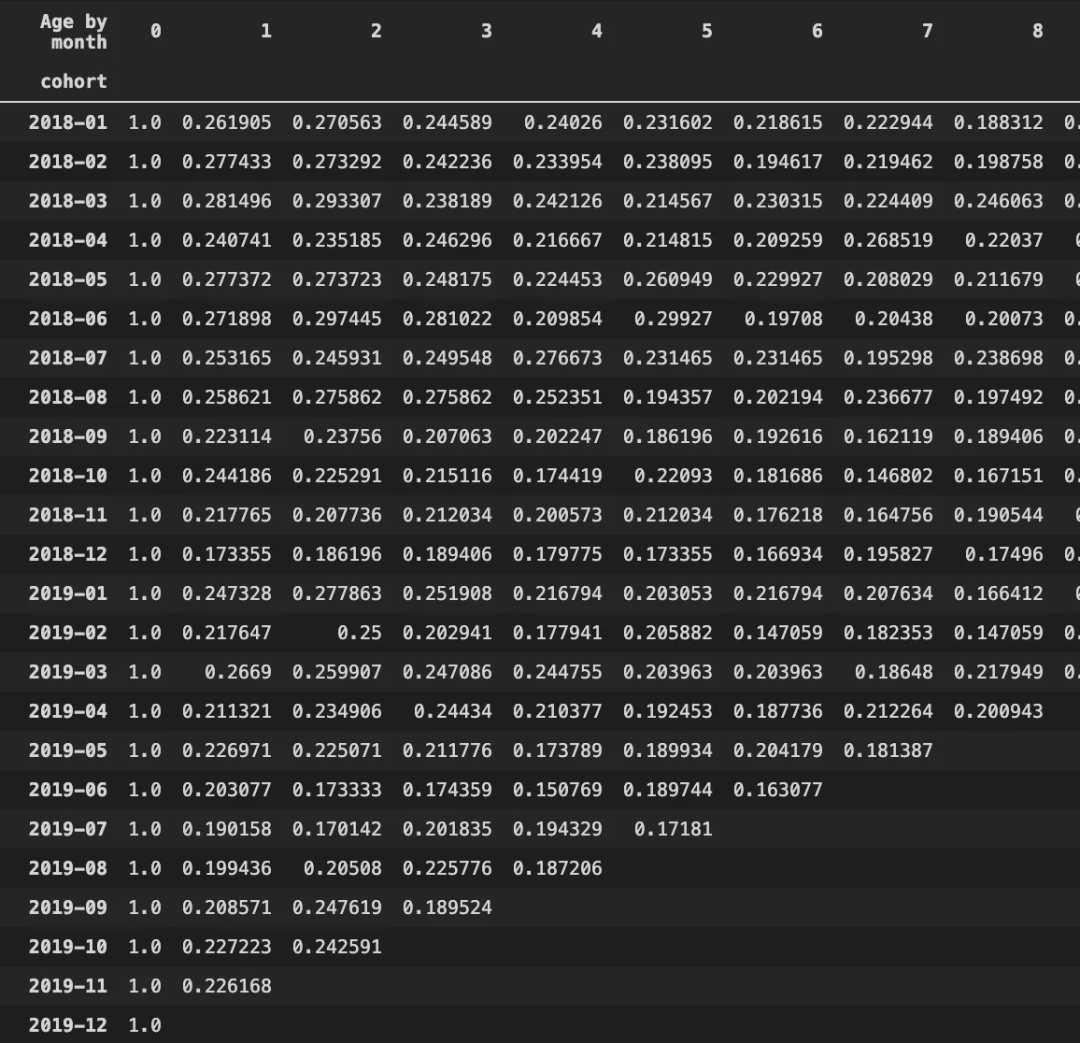Click the 2019-11 cohort row label
The height and width of the screenshot is (1043, 1080).
coord(68,986)
